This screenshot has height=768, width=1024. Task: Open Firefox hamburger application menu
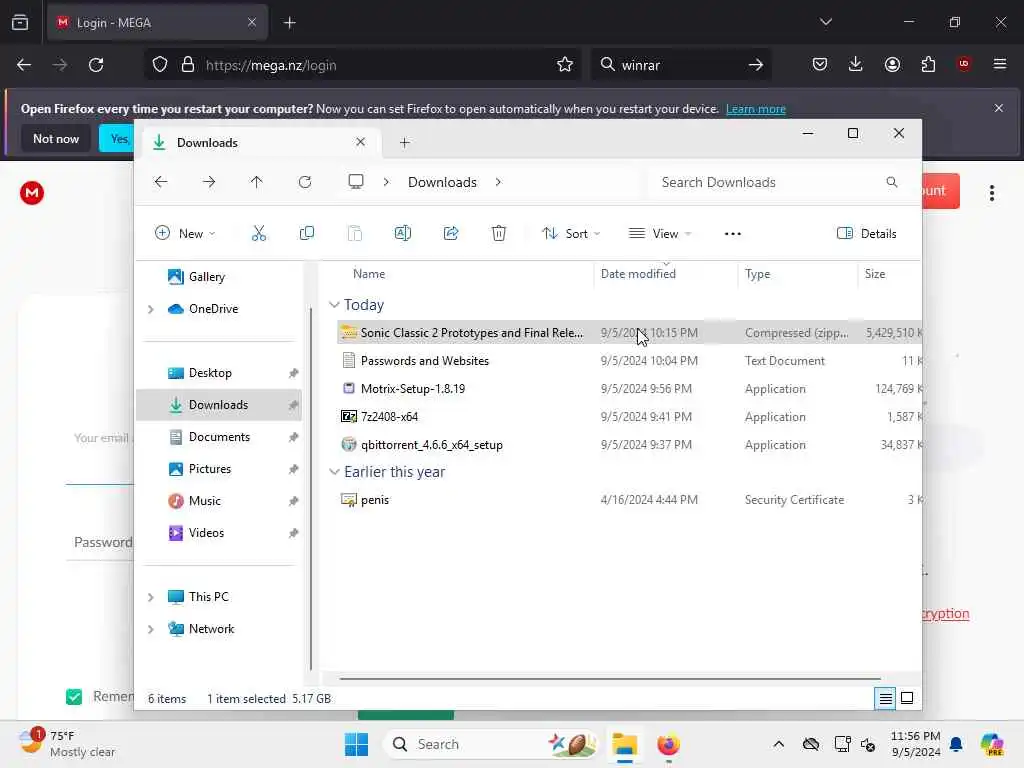click(x=1000, y=64)
